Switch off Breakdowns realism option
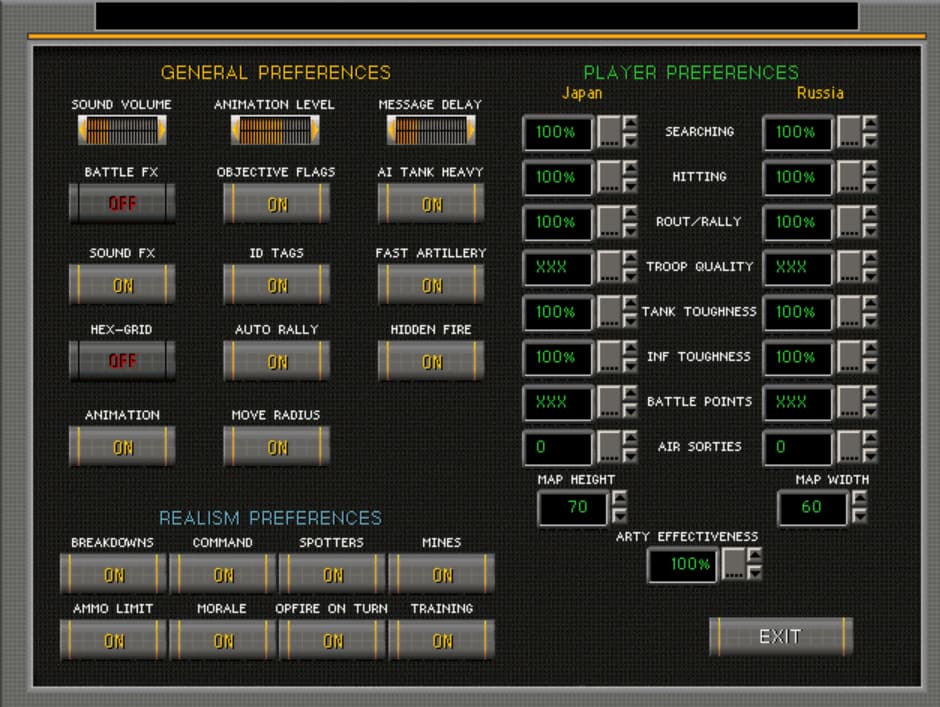Viewport: 940px width, 707px height. [x=113, y=575]
